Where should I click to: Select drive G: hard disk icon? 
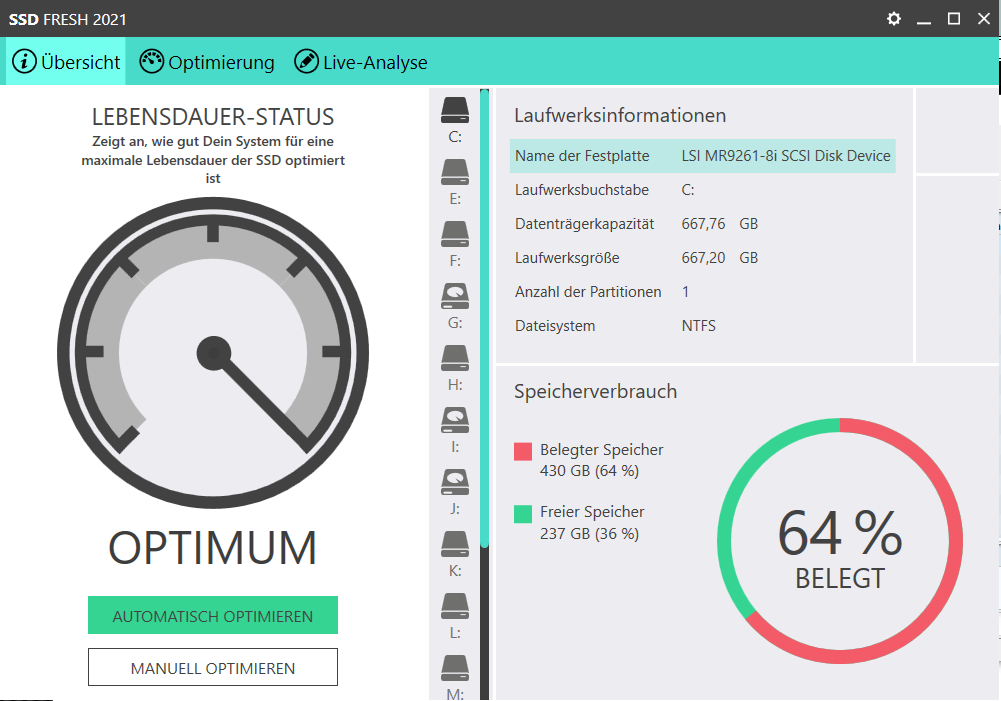[x=455, y=296]
